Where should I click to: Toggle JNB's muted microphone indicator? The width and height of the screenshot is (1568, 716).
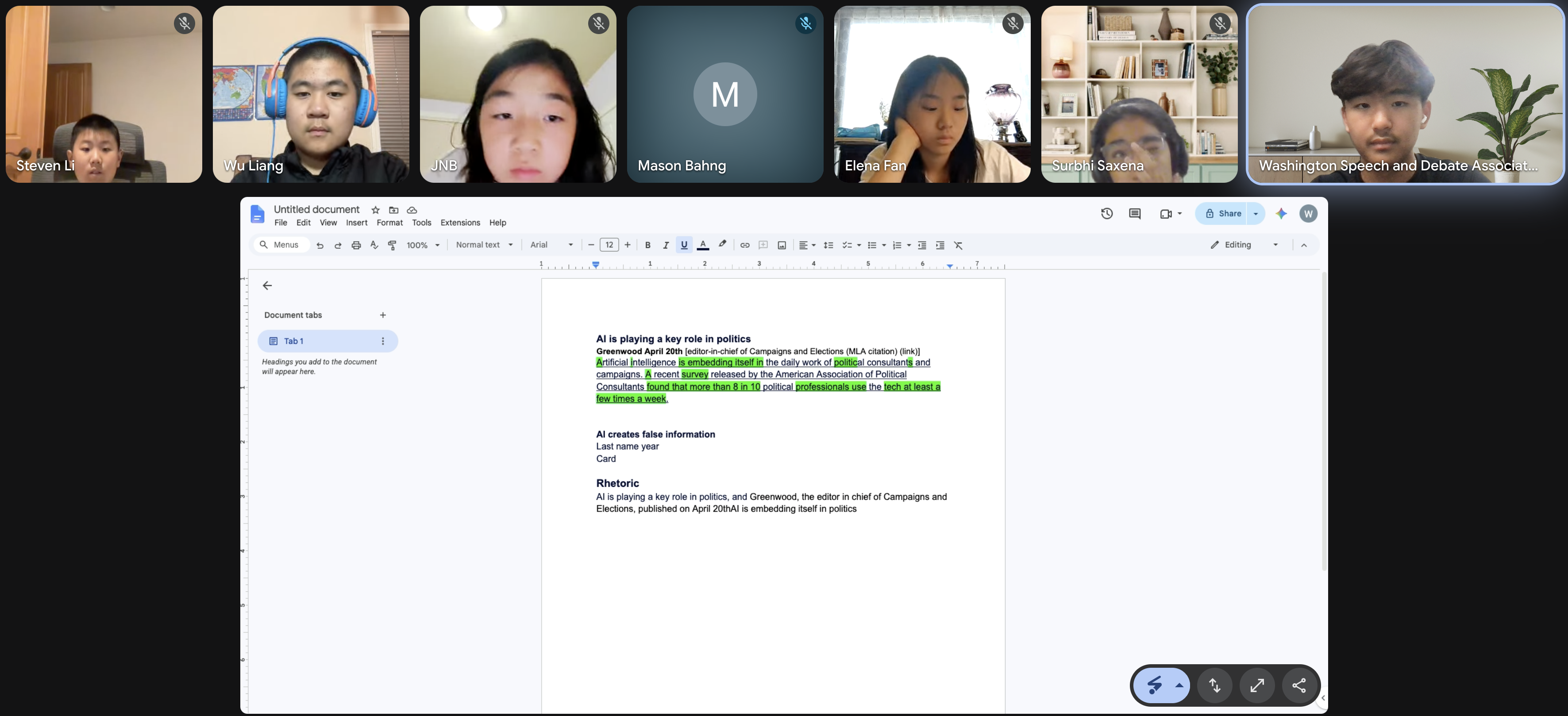(599, 24)
